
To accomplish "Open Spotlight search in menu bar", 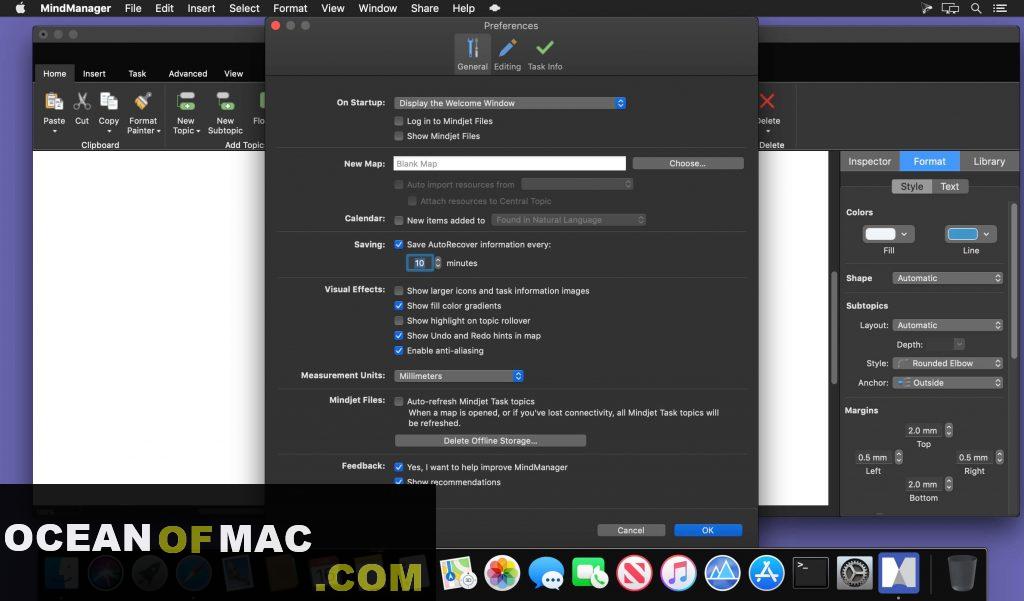I will point(976,8).
